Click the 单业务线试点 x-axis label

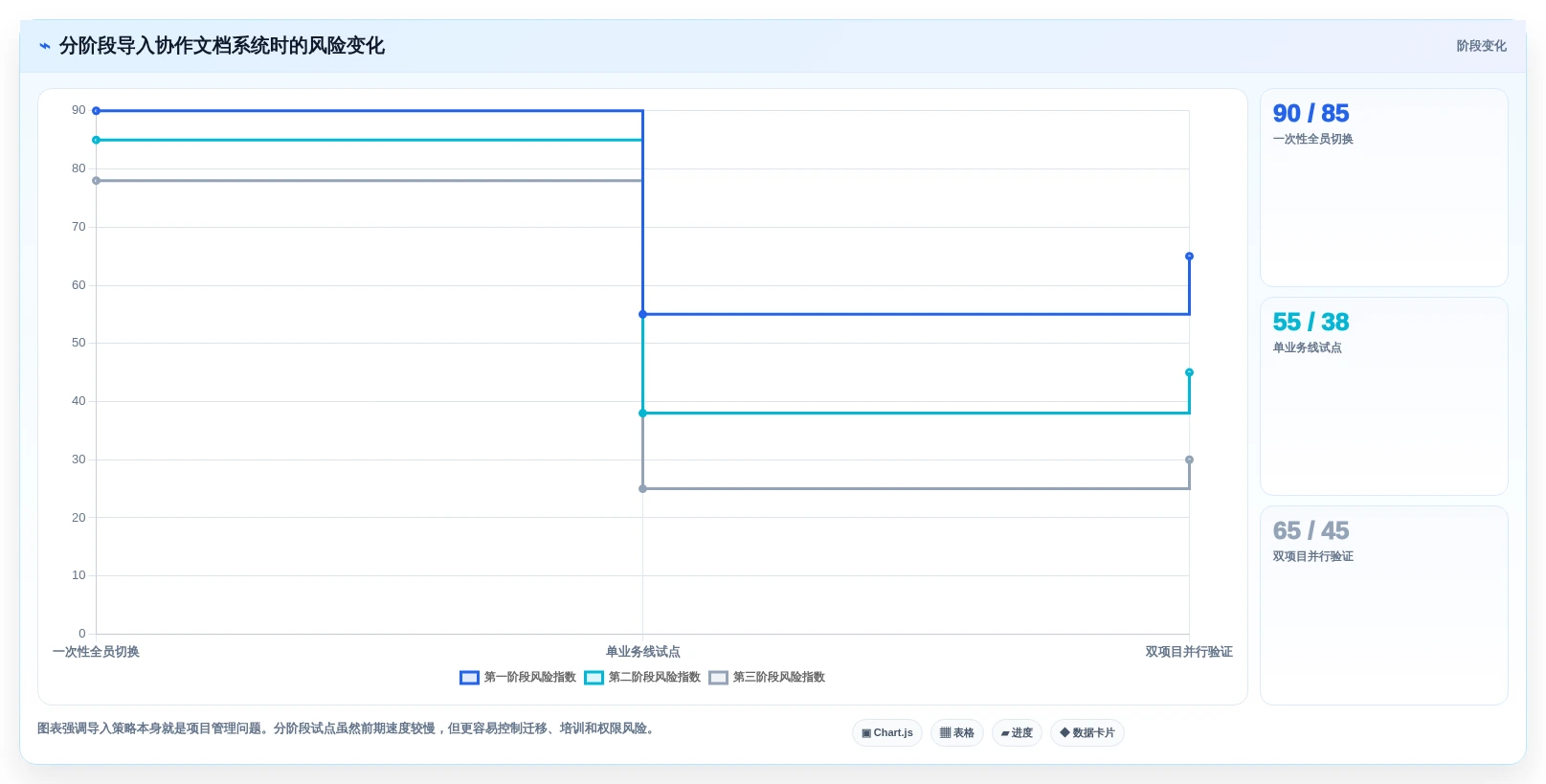(x=642, y=652)
